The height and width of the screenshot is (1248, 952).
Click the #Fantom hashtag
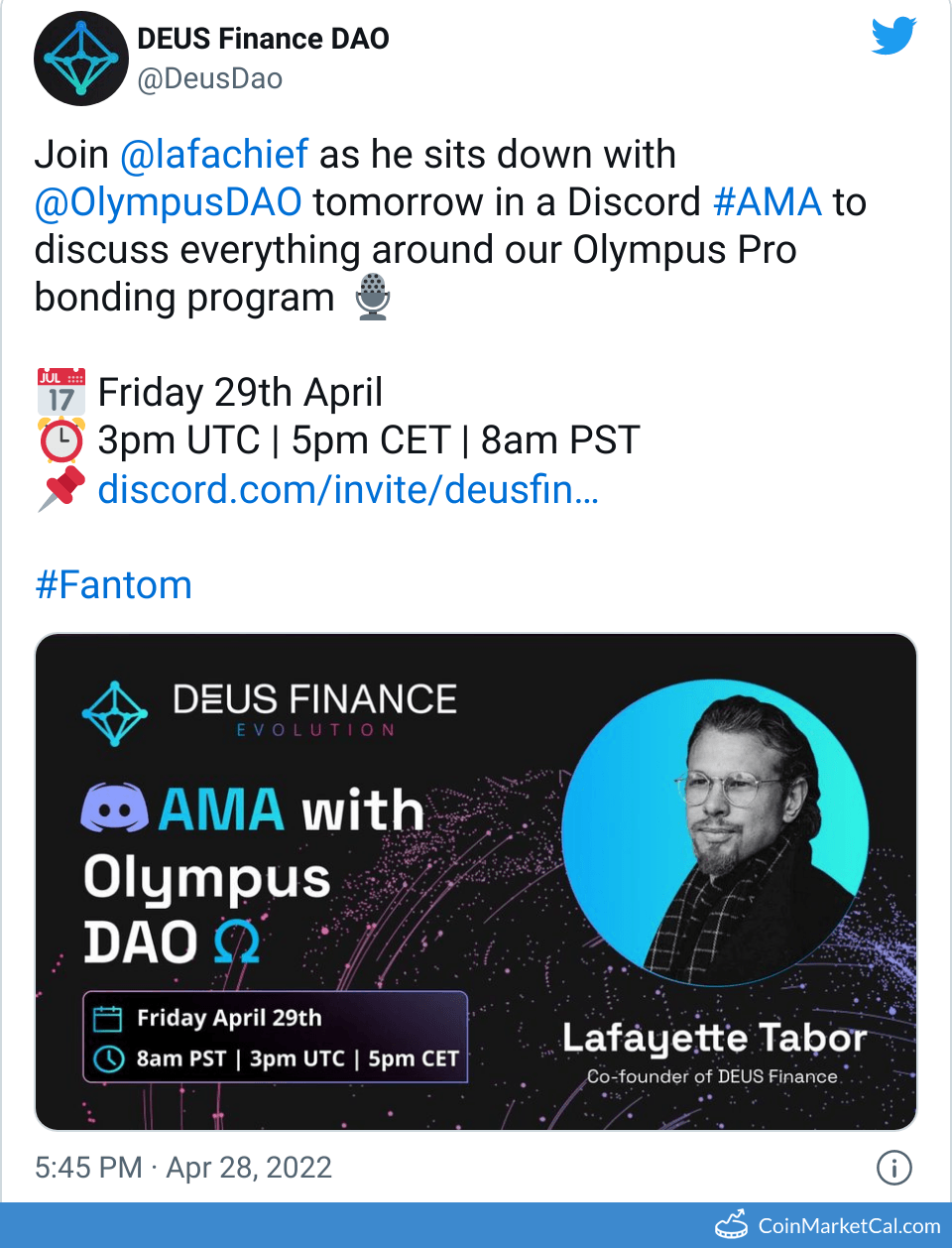(113, 585)
